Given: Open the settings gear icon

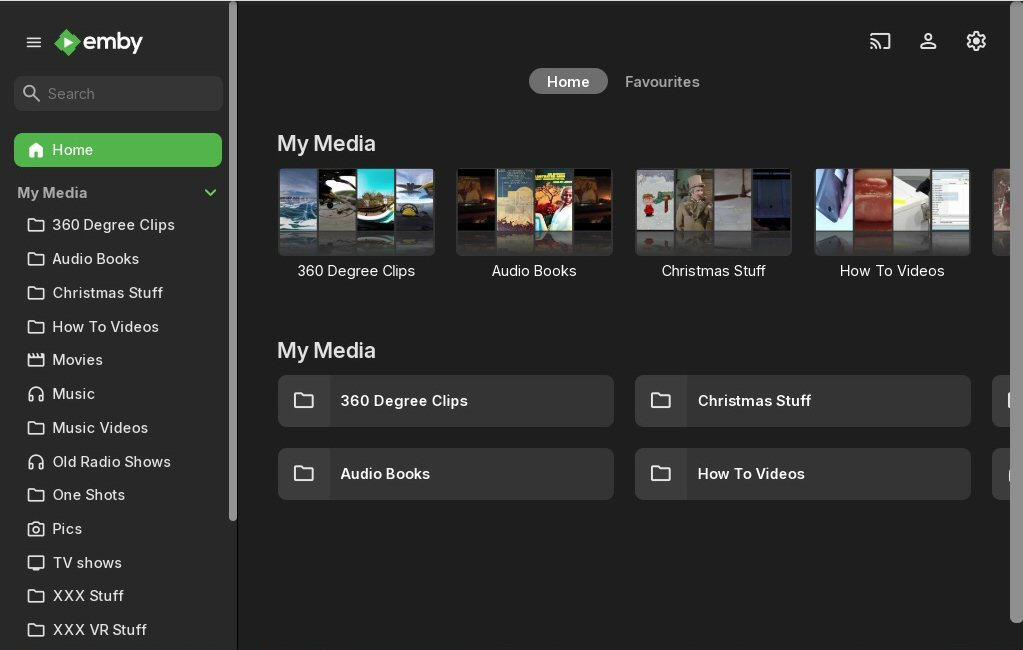Looking at the screenshot, I should click(x=976, y=41).
